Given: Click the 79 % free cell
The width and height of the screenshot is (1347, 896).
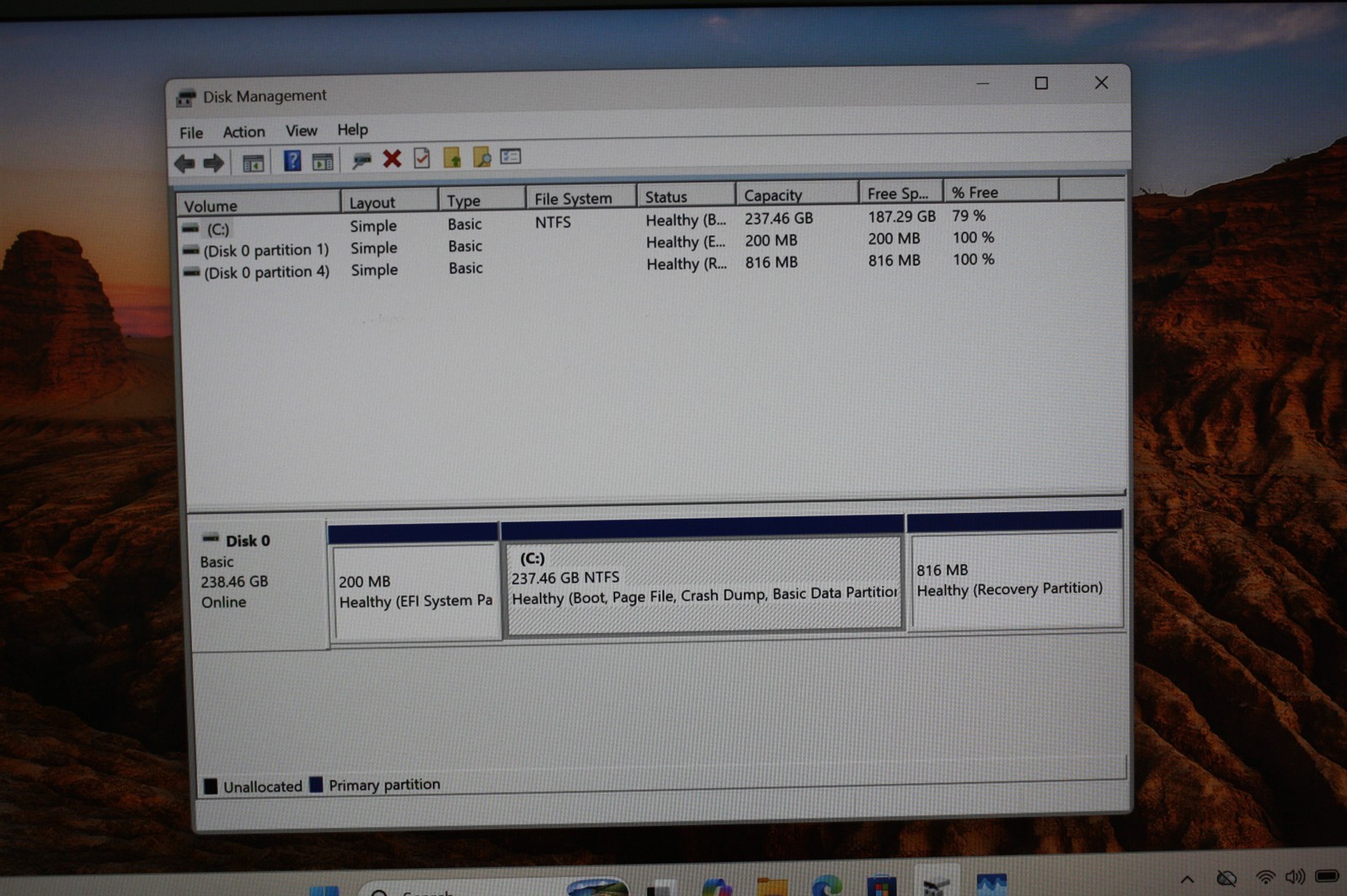Looking at the screenshot, I should 969,216.
